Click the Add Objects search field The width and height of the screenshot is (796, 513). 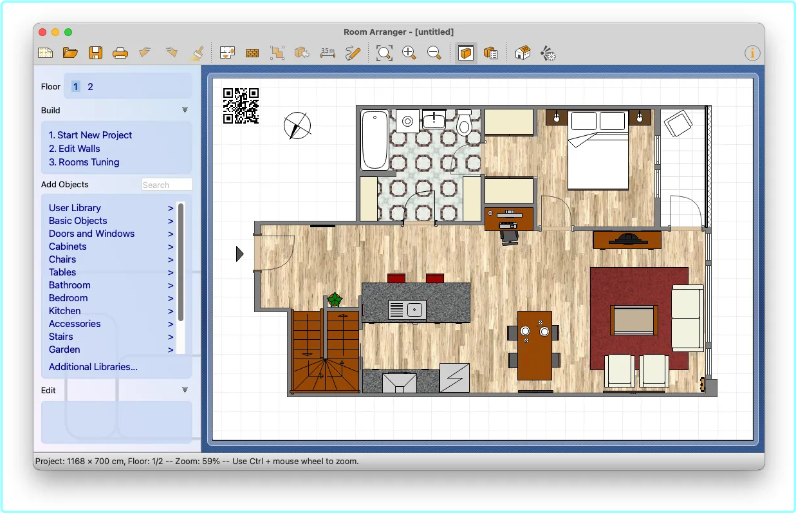click(165, 185)
